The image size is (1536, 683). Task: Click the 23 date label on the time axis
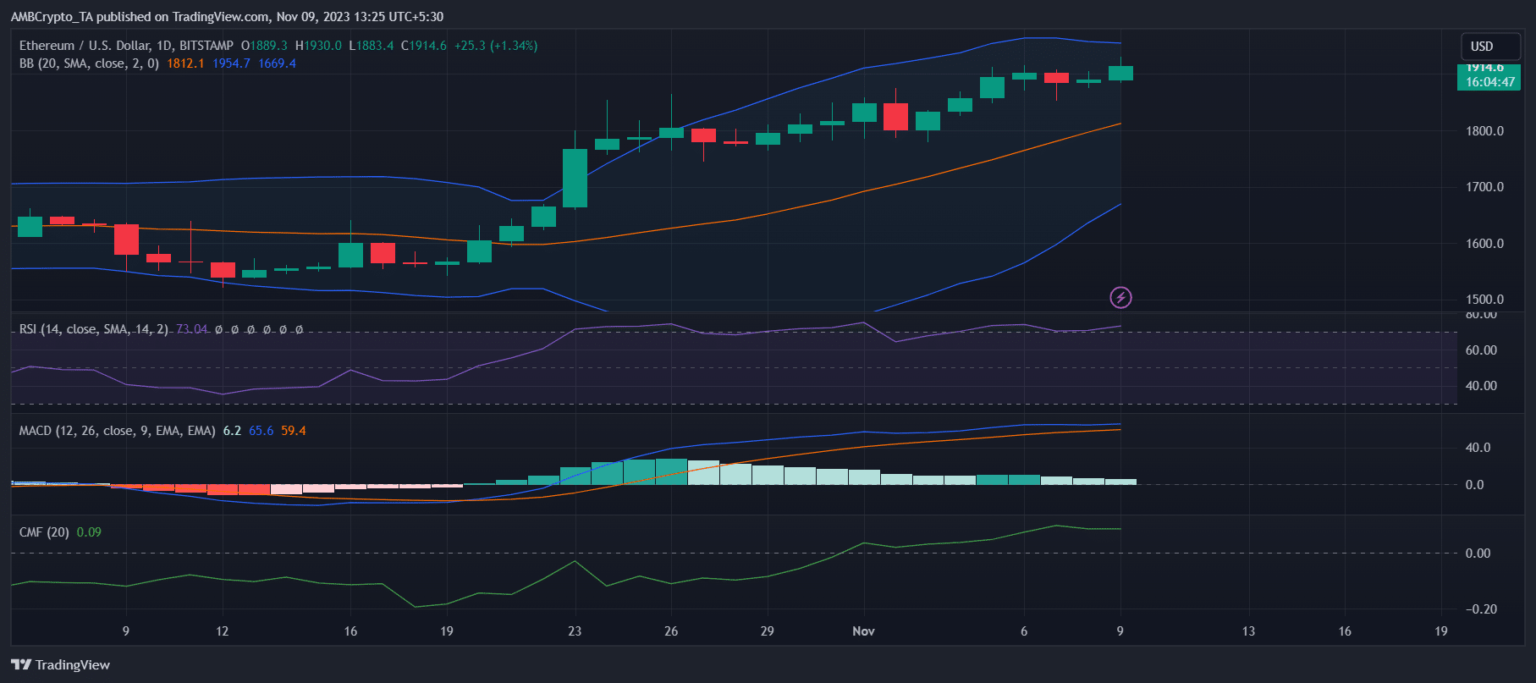pos(574,631)
